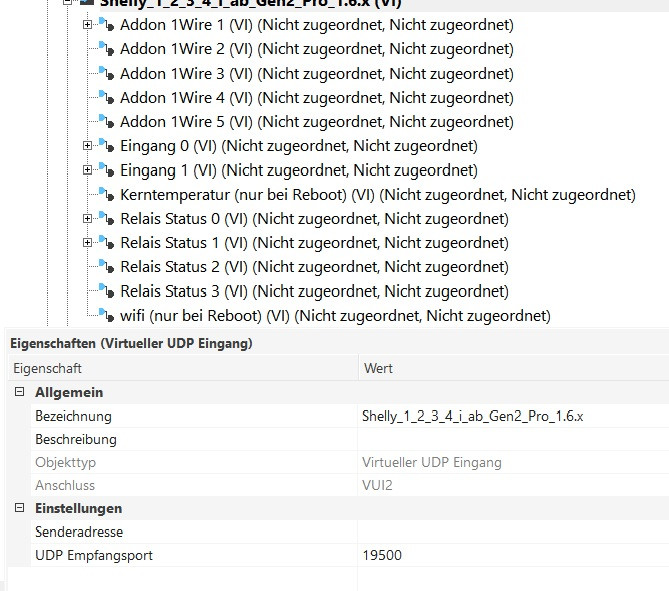Screen dimensions: 669x591
Task: Click the Relais Status 1 icon
Action: point(107,242)
